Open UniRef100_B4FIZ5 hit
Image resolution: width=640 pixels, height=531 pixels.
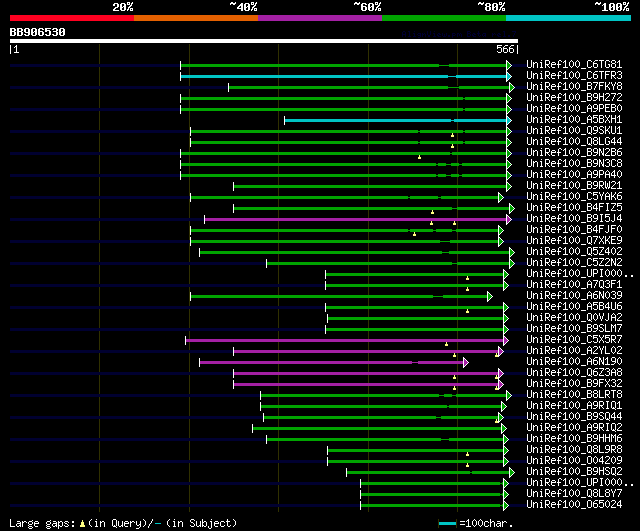point(574,208)
